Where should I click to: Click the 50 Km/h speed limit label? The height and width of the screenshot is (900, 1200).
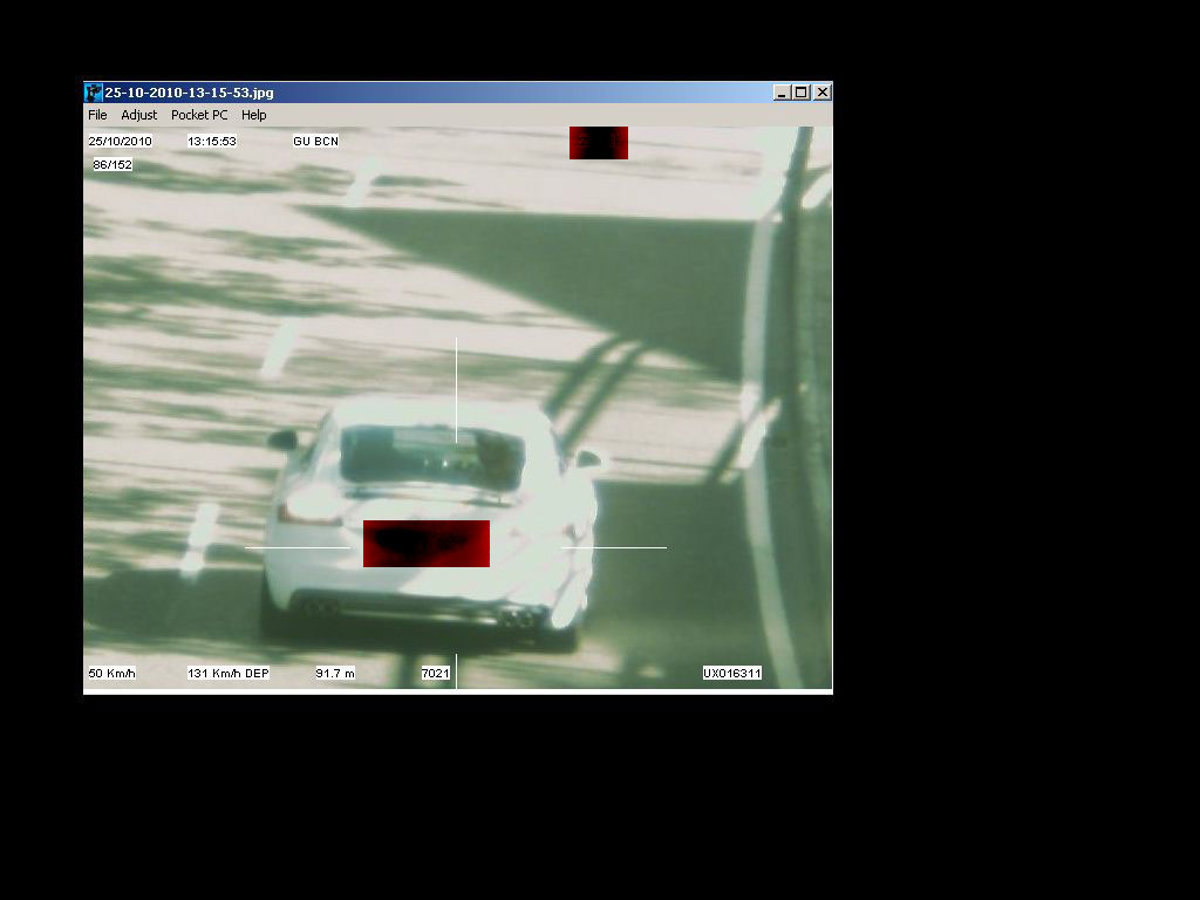(112, 674)
